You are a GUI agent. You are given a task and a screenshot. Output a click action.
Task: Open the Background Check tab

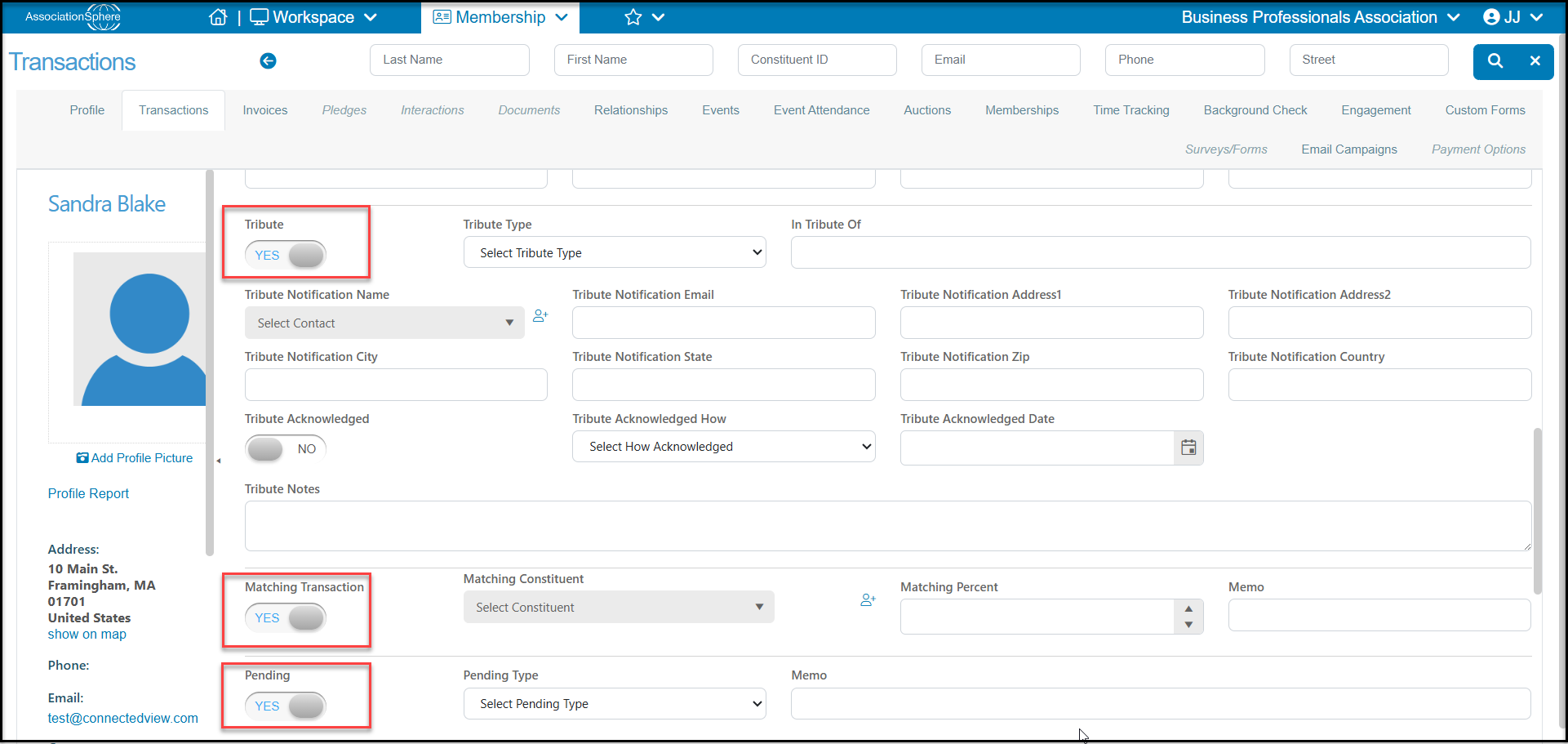point(1255,110)
